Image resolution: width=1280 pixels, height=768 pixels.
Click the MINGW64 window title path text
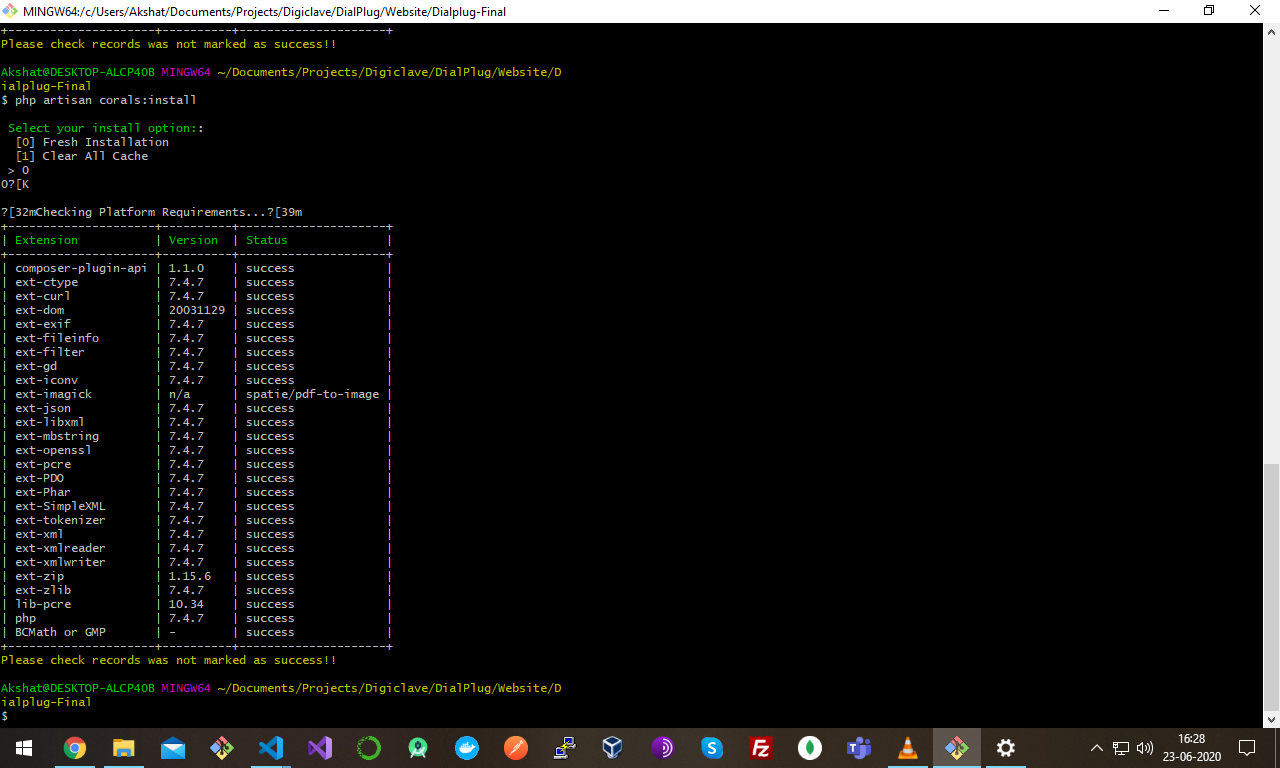tap(265, 12)
